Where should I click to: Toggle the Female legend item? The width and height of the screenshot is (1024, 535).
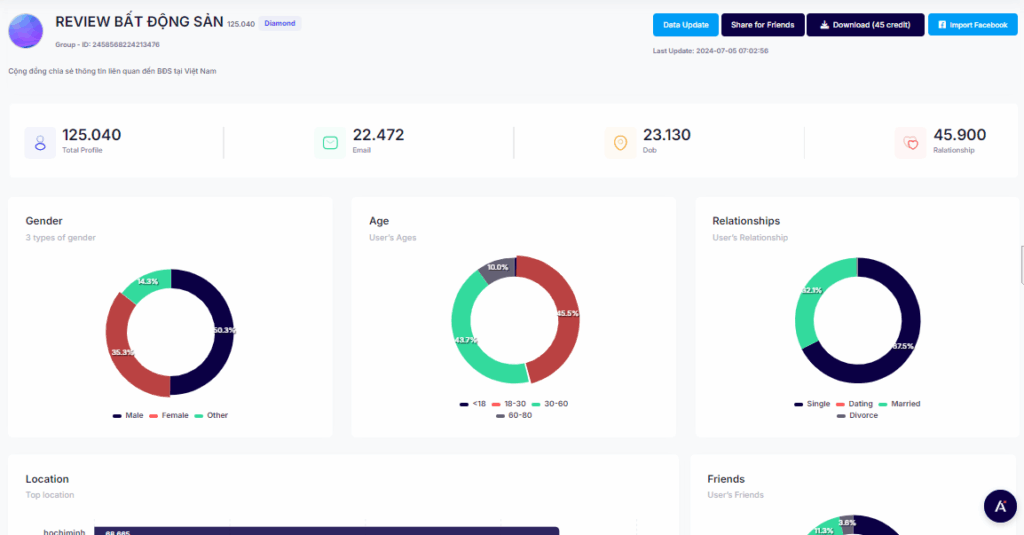click(169, 415)
